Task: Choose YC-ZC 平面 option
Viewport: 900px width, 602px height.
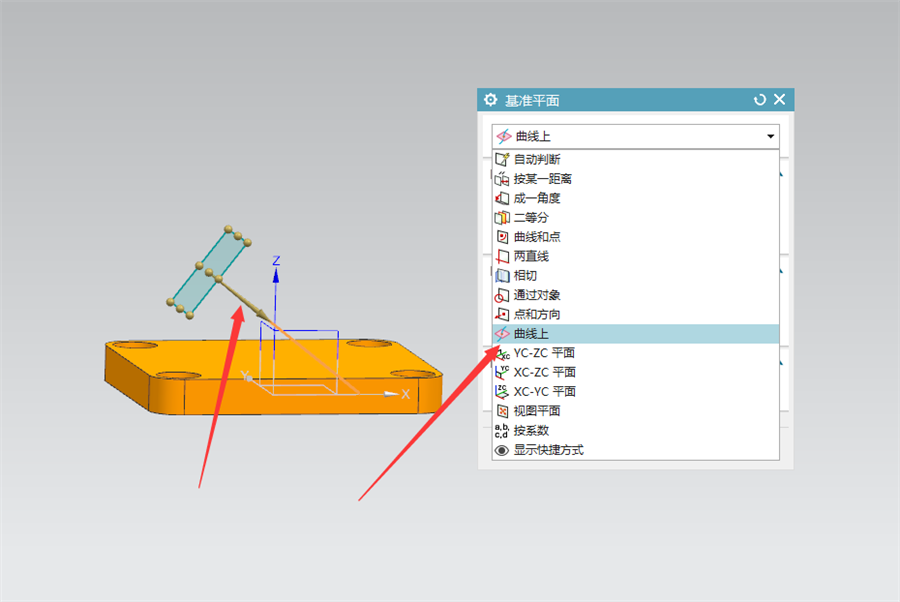Action: tap(635, 353)
